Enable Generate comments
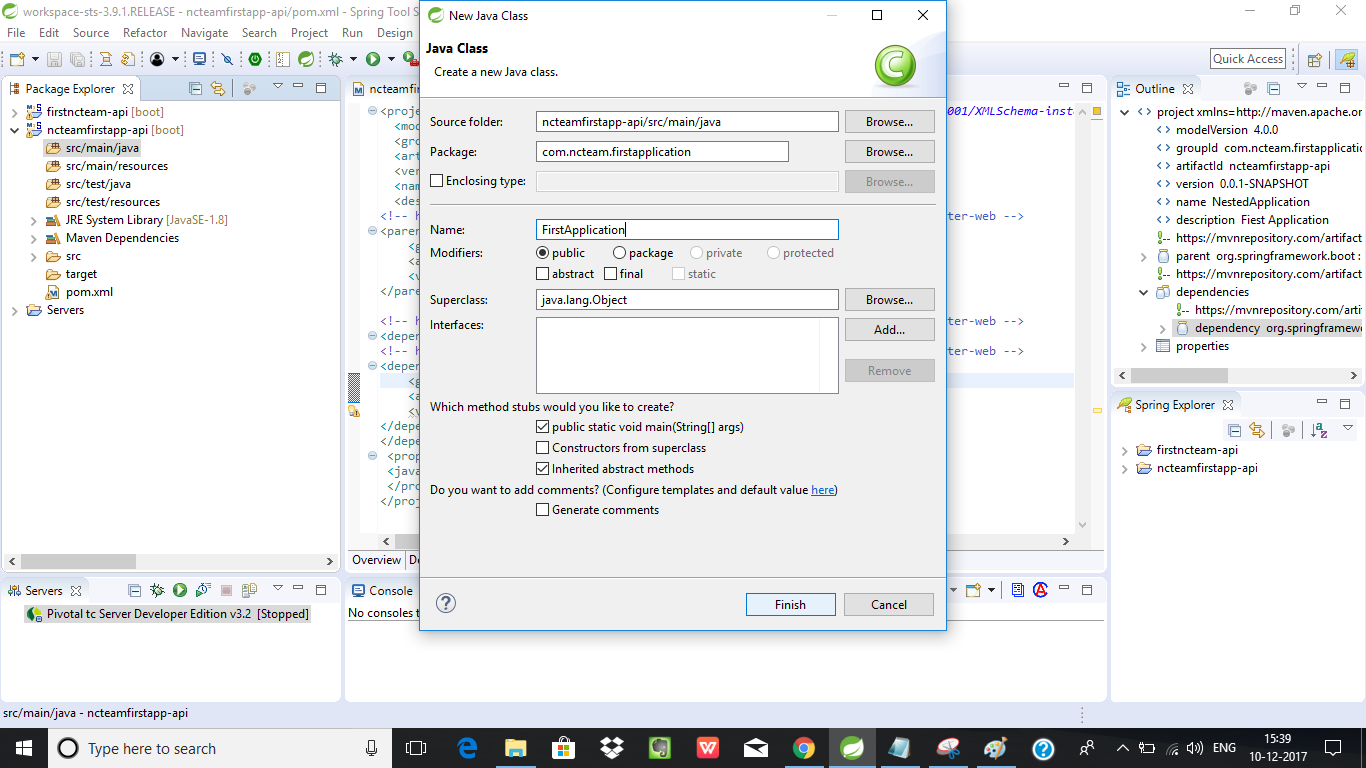Screen dimensions: 1366x768 coord(542,509)
